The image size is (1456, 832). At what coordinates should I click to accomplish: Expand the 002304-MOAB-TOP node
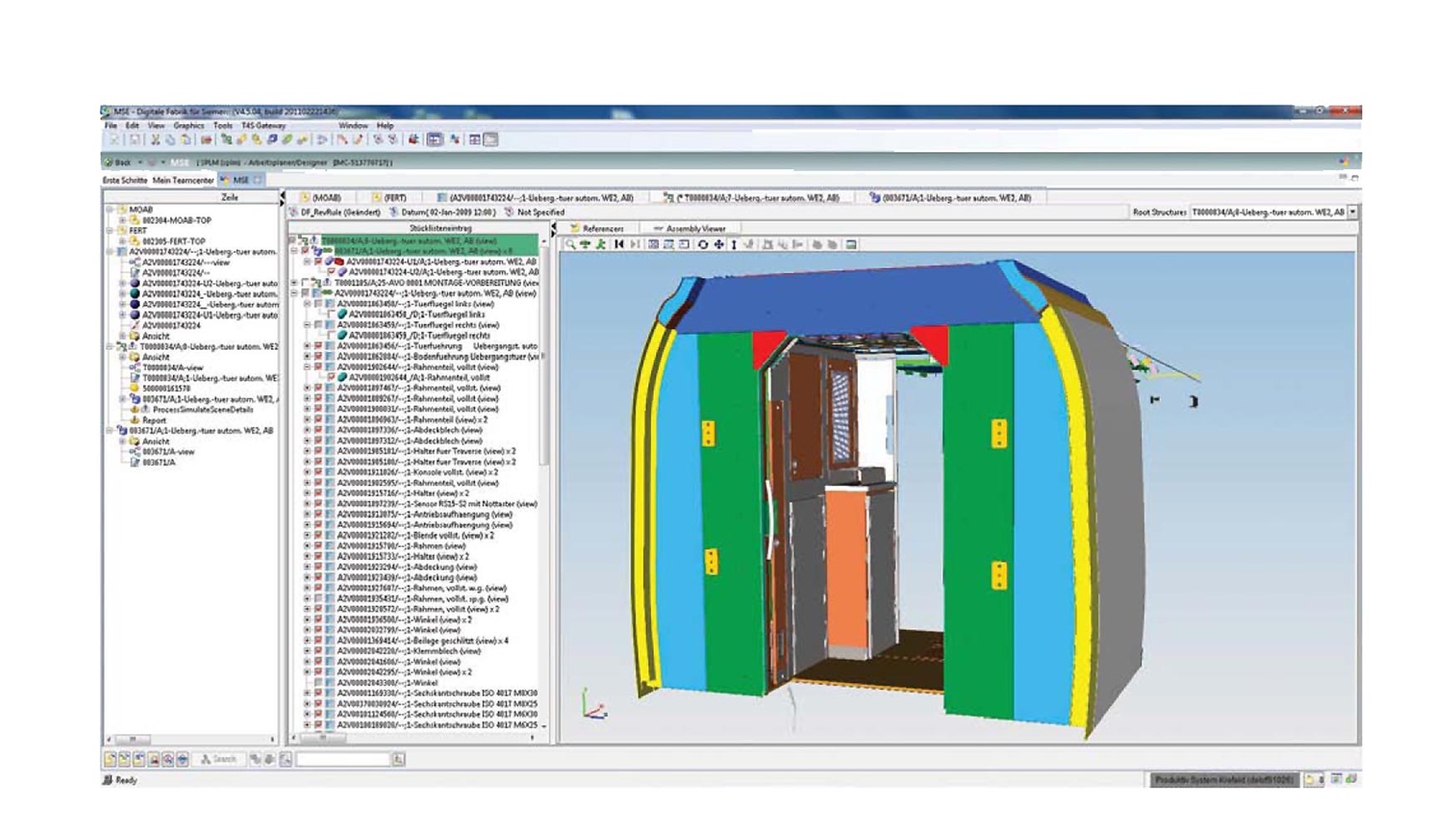pos(122,220)
